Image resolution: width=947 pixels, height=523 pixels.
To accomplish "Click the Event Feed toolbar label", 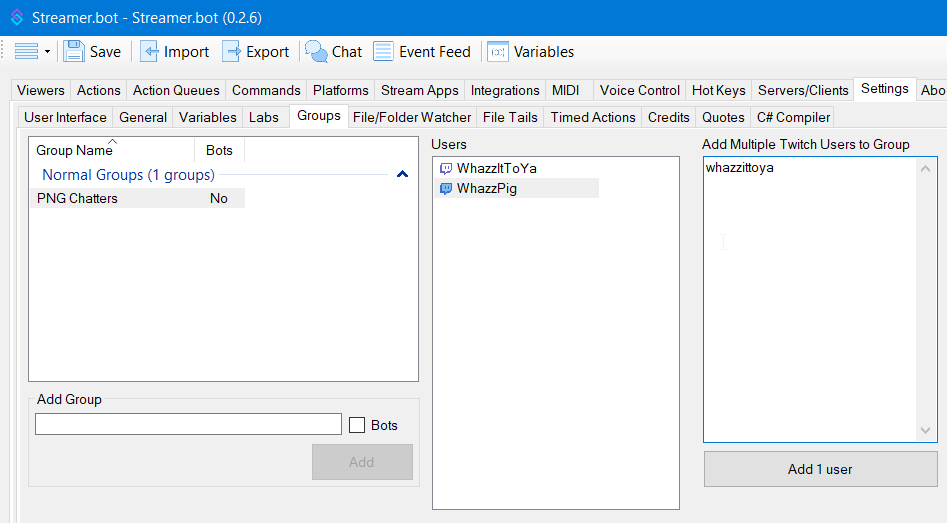I will (435, 52).
